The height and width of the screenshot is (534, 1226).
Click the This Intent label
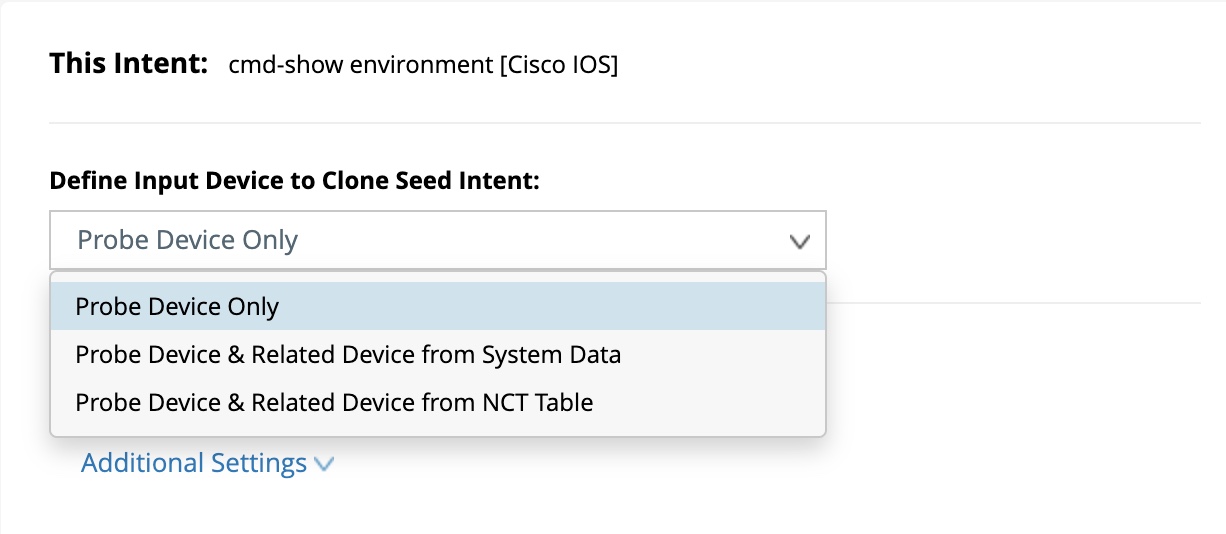[x=128, y=65]
